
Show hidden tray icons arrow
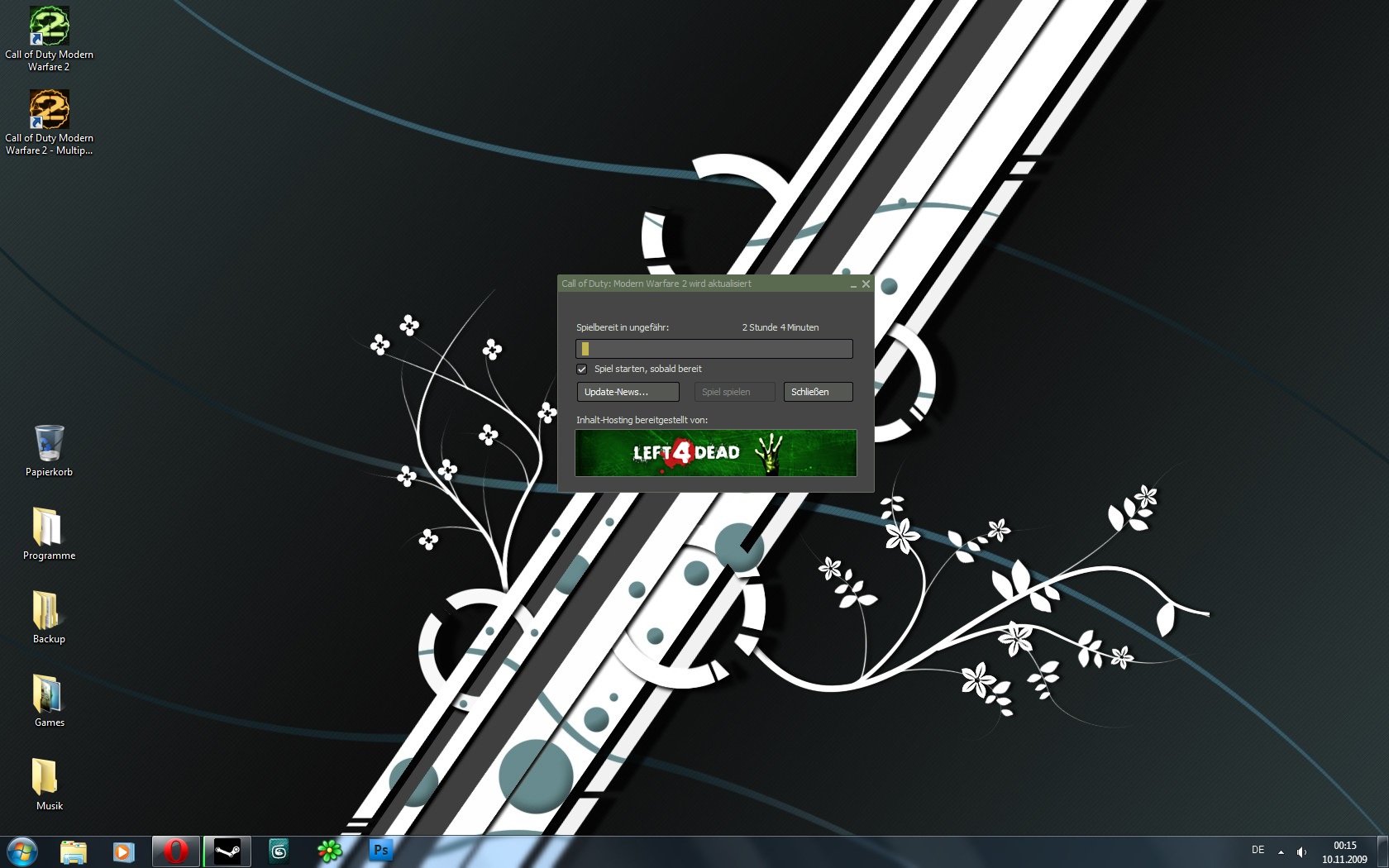tap(1281, 852)
